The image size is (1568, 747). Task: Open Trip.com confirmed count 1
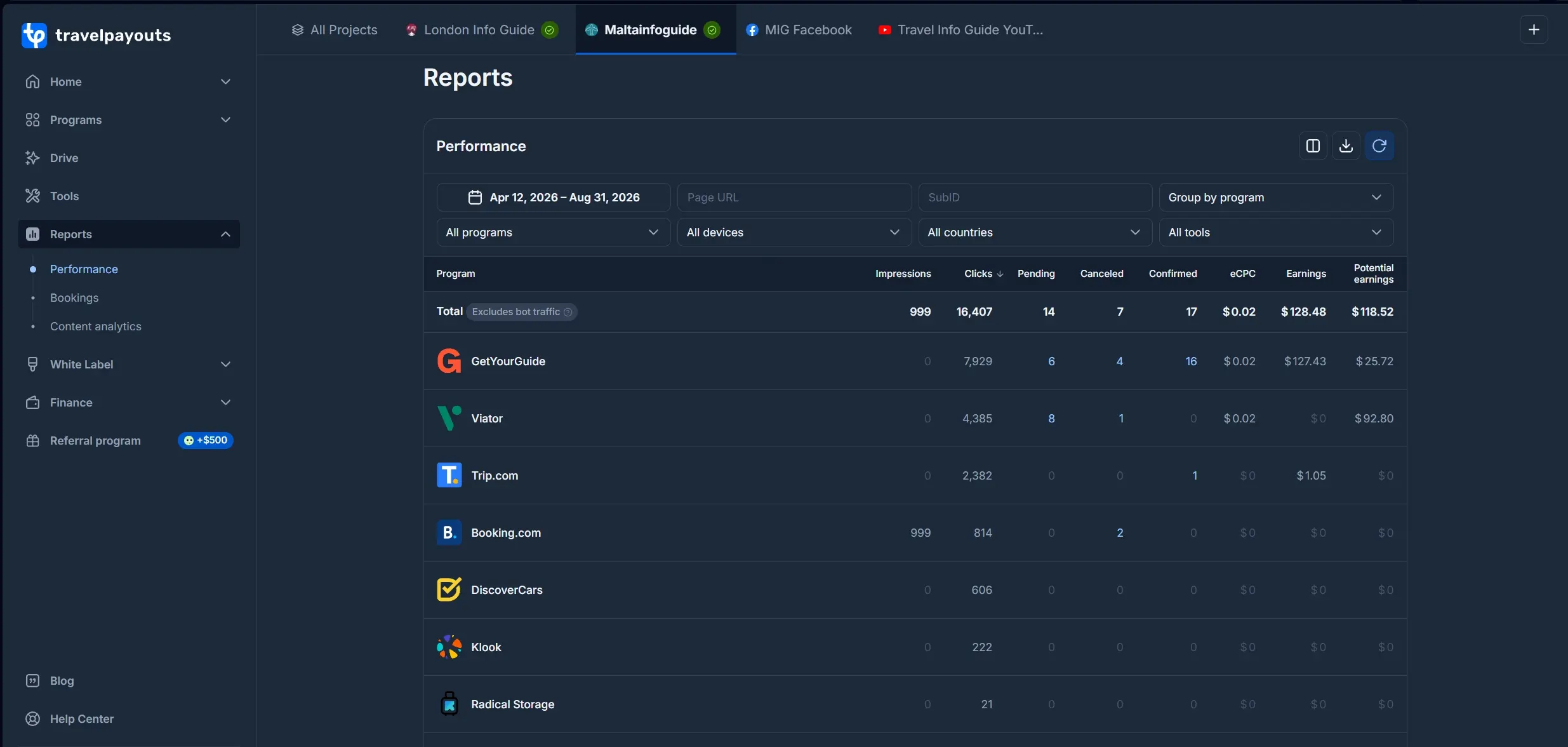point(1195,476)
